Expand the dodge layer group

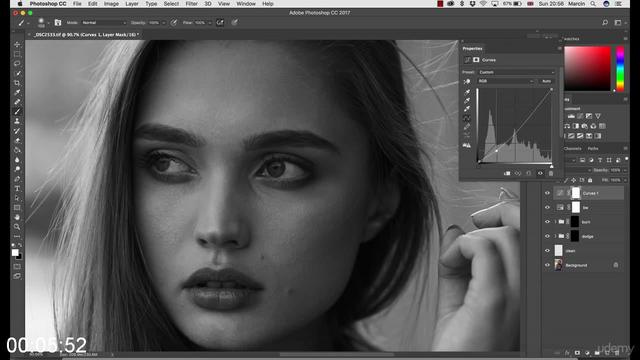[555, 236]
